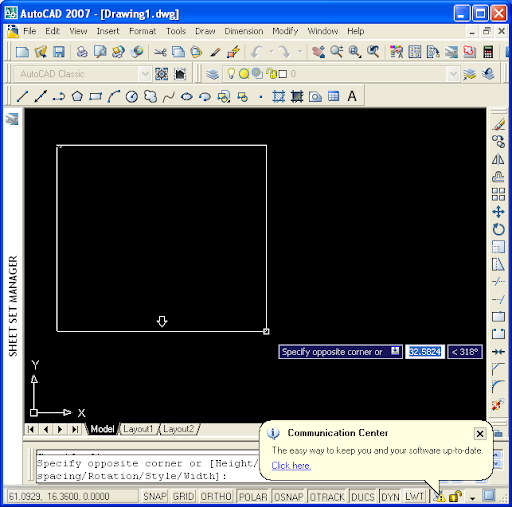
Task: Click the Move tool
Action: [x=498, y=212]
